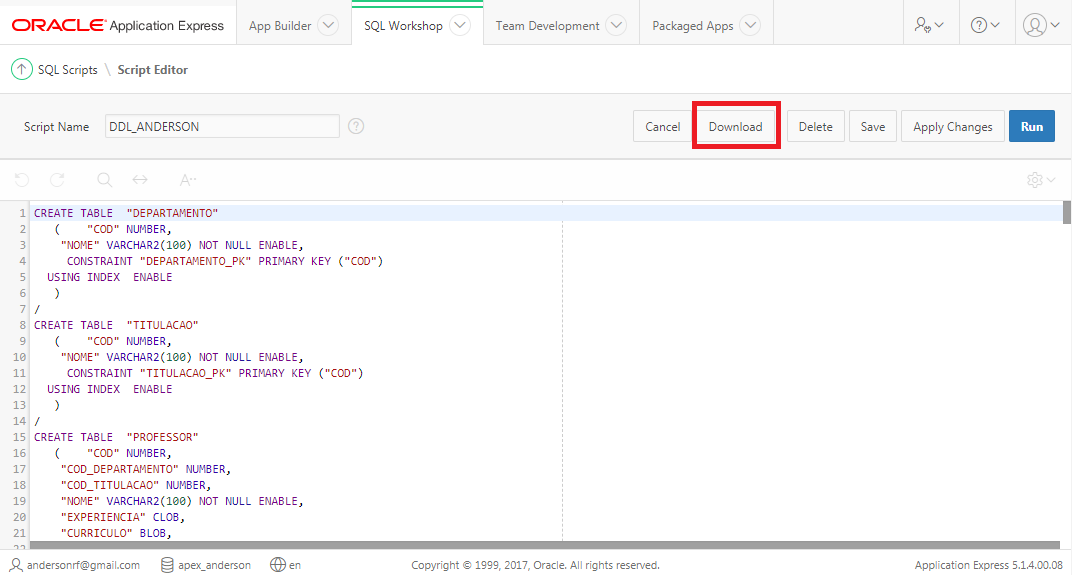Click the Apply Changes button
The image size is (1072, 575).
click(952, 126)
